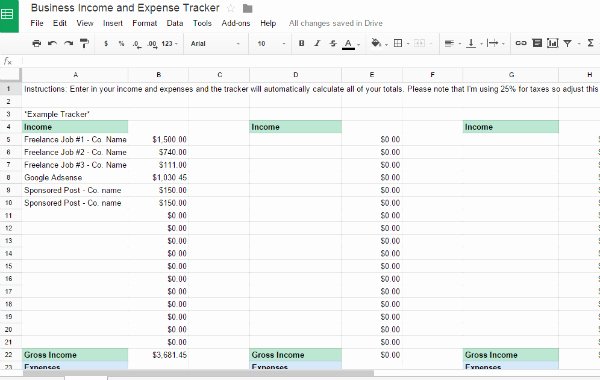The width and height of the screenshot is (600, 380).
Task: Select the $3,681.45 gross income total
Action: pos(158,355)
